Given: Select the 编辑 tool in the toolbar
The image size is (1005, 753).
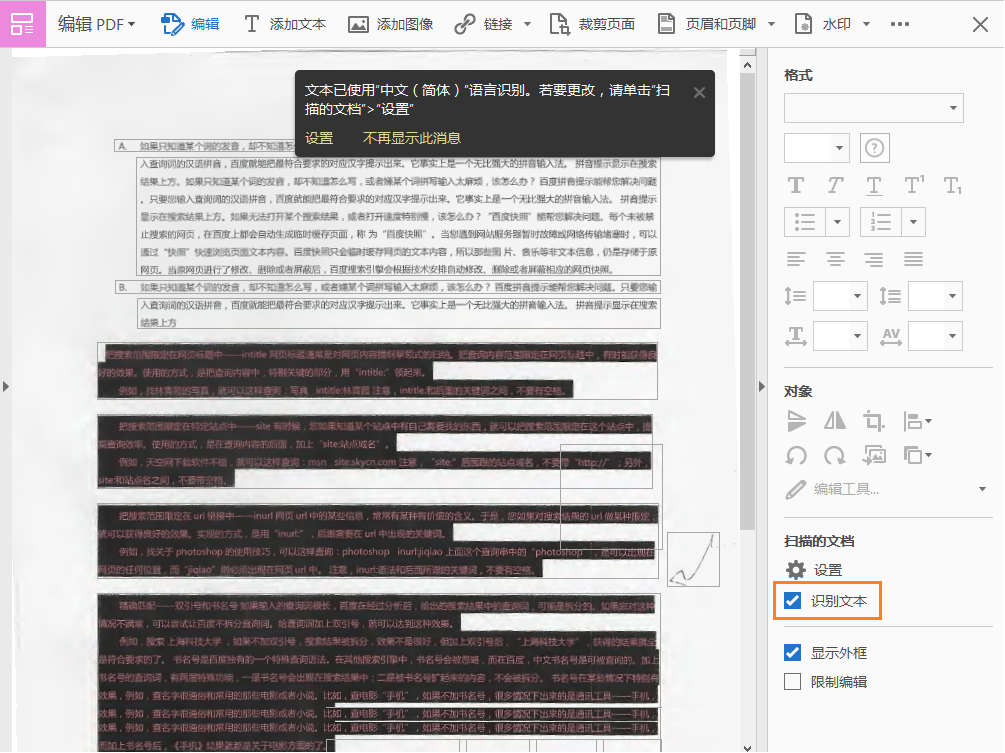Looking at the screenshot, I should (190, 24).
